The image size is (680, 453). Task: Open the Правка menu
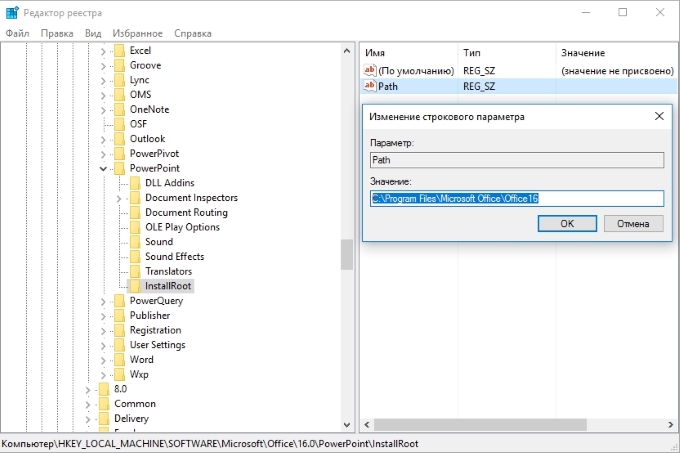coord(57,33)
